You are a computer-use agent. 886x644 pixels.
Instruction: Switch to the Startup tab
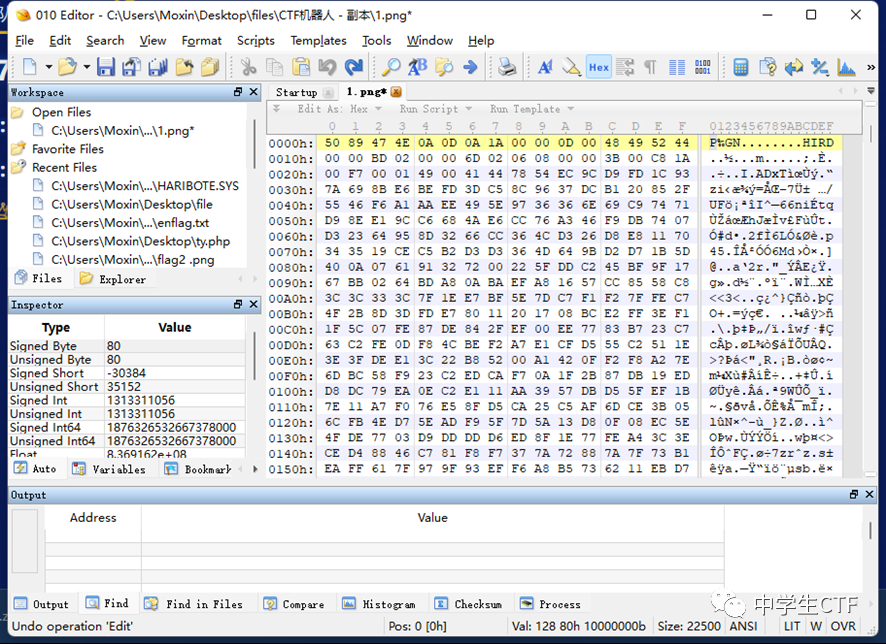tap(297, 92)
